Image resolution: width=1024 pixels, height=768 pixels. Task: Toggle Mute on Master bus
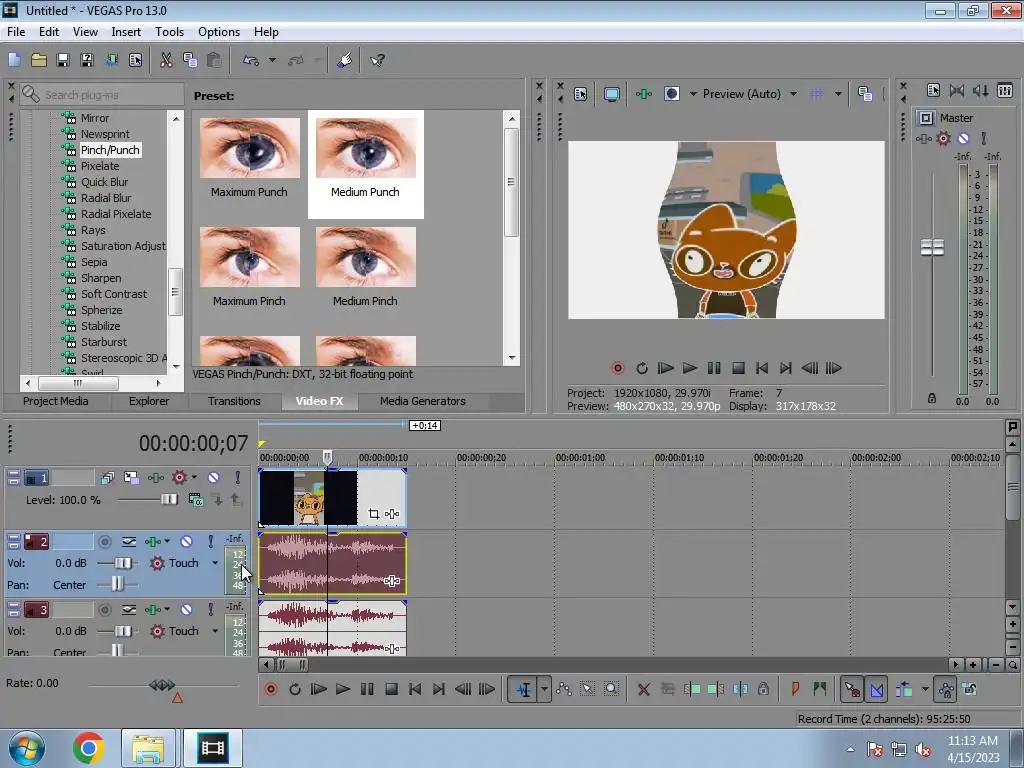click(x=963, y=138)
